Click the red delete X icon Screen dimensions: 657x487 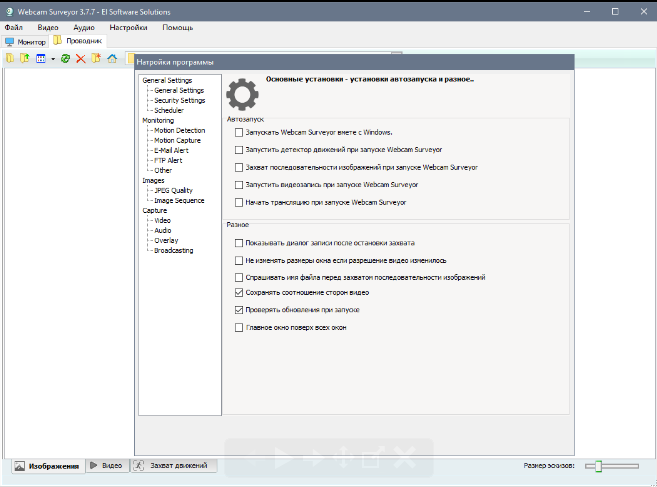click(80, 59)
